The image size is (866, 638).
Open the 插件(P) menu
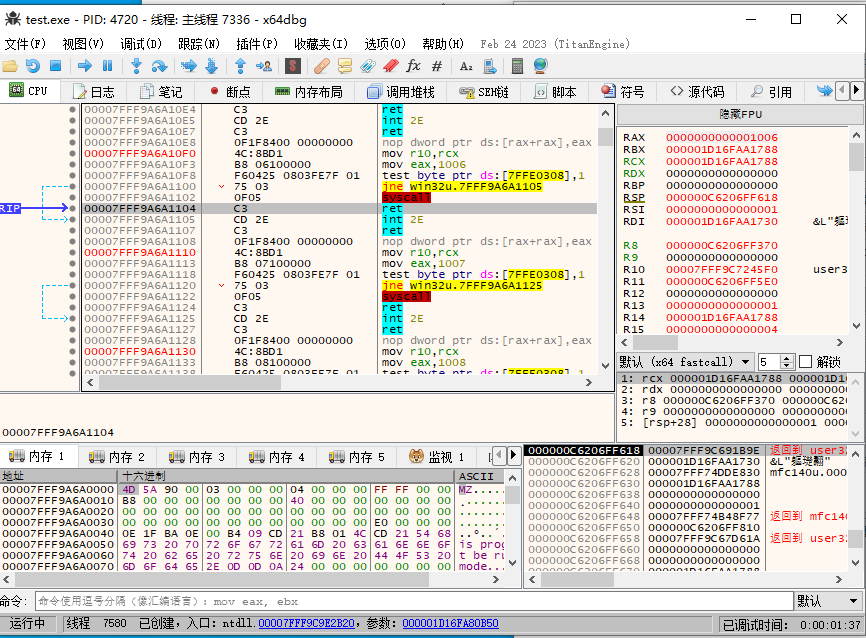coord(257,44)
